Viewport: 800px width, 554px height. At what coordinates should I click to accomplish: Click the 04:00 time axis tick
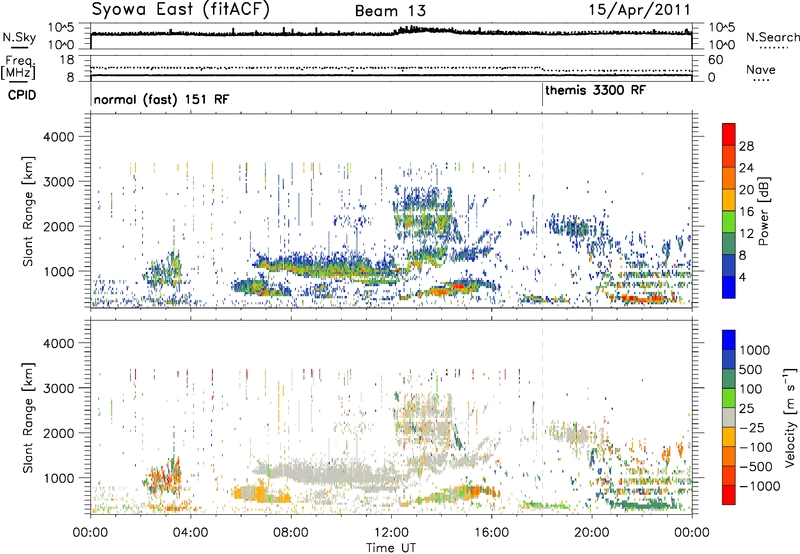pos(190,533)
